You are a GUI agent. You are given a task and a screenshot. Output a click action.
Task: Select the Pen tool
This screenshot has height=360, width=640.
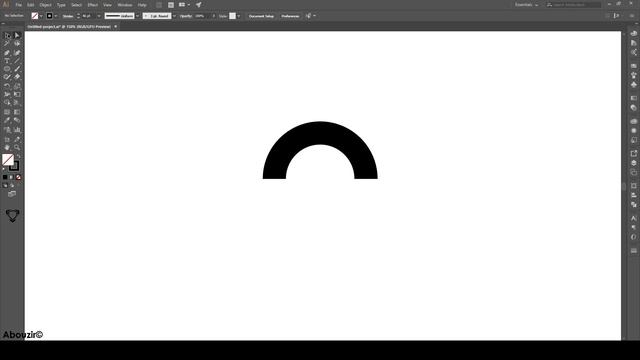coord(7,53)
